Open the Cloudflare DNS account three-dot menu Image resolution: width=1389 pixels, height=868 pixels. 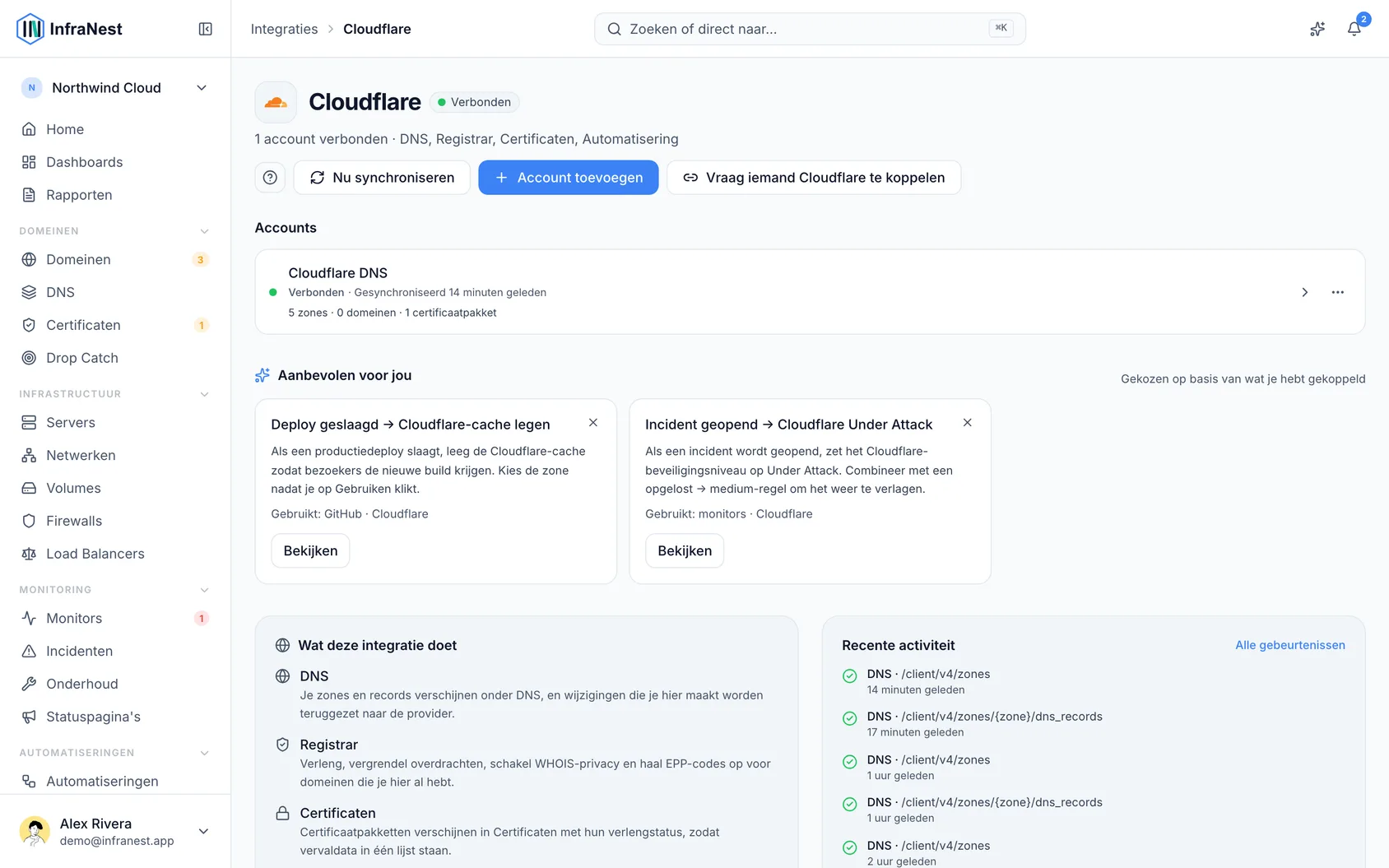1338,292
